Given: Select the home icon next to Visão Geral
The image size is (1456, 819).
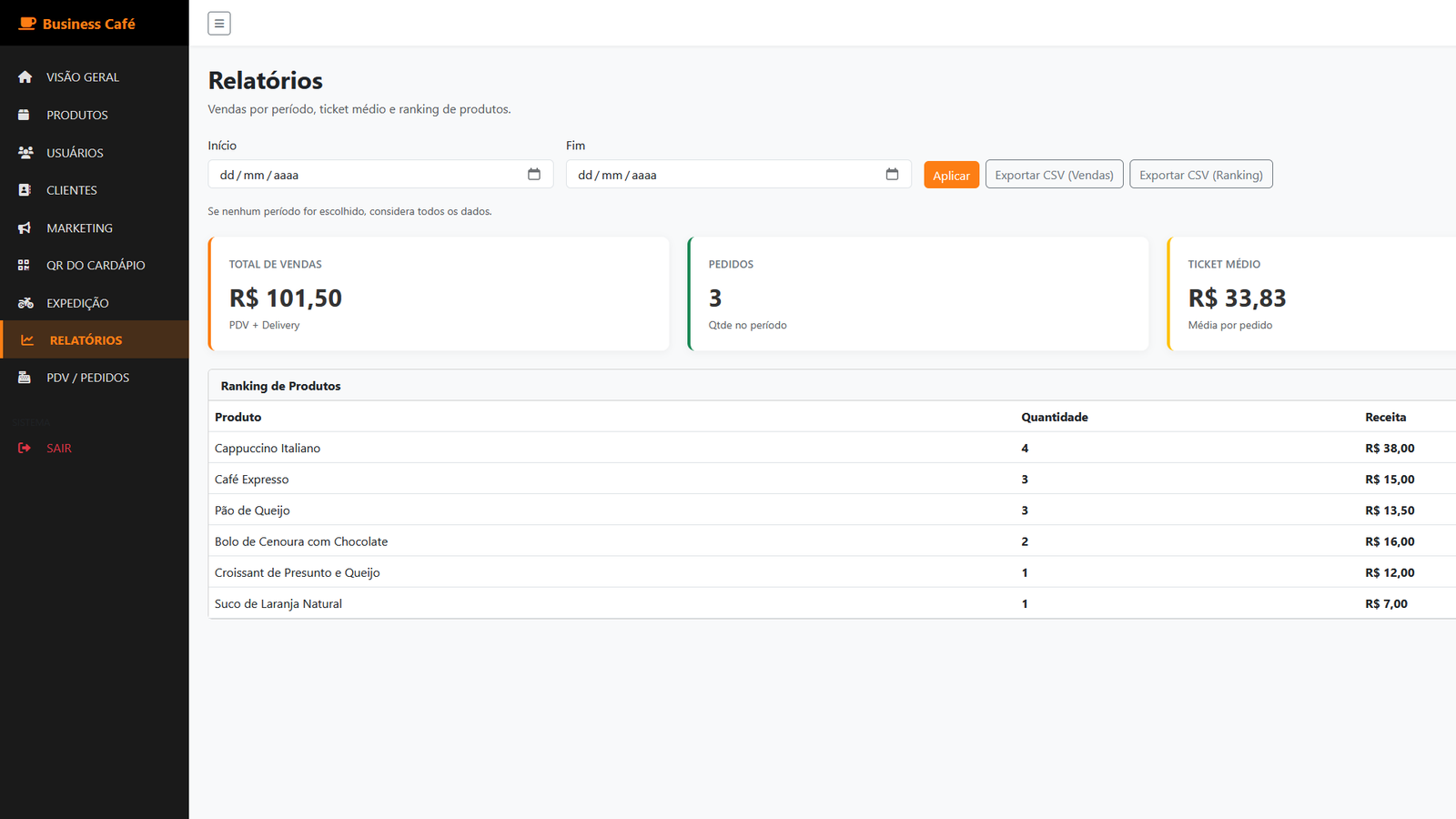Looking at the screenshot, I should [25, 76].
